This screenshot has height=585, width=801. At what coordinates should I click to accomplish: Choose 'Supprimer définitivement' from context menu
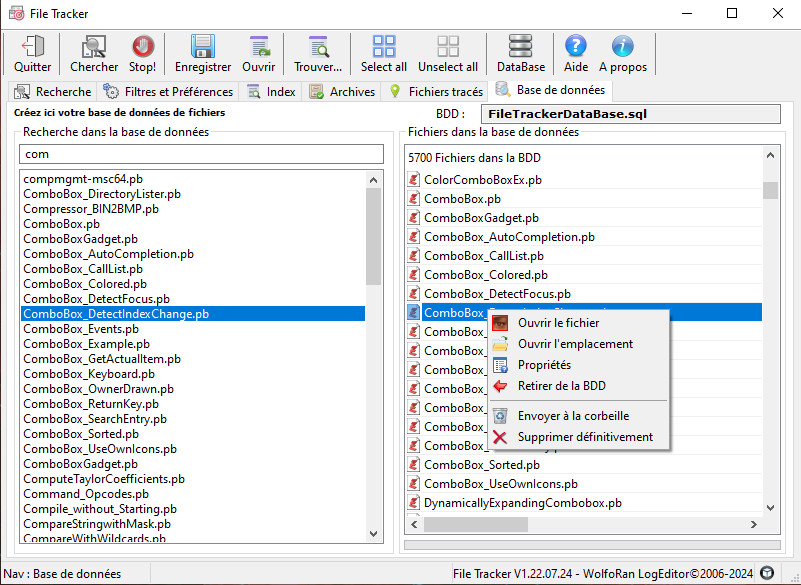(585, 437)
